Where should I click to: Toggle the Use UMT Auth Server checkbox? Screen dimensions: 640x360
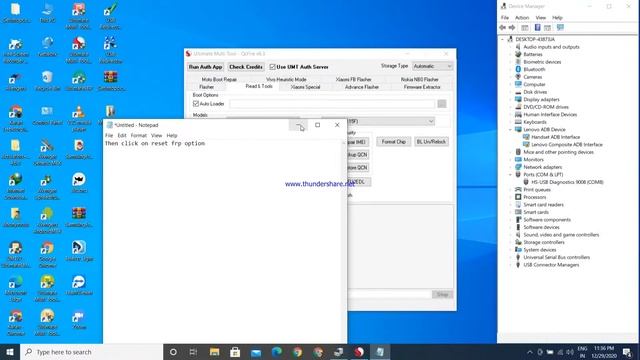pyautogui.click(x=272, y=67)
